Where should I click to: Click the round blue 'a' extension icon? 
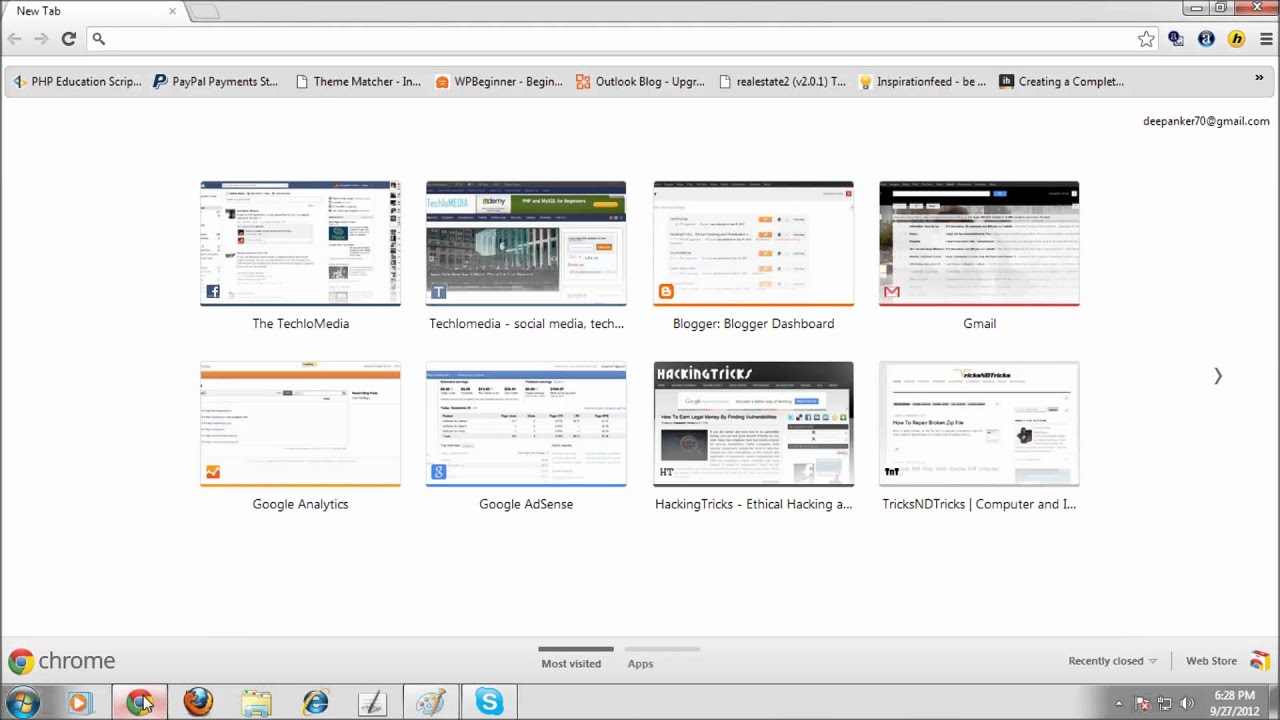1207,39
